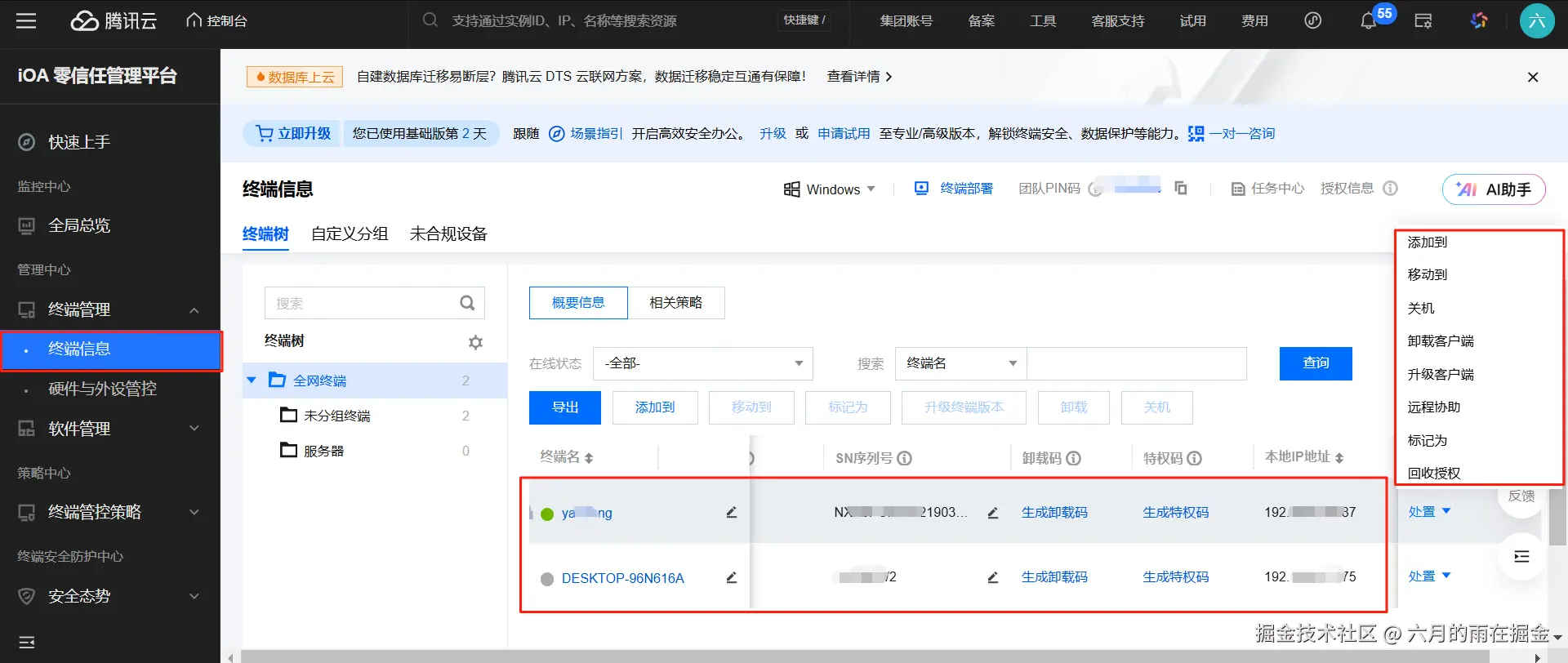
Task: Click the 导出 export button
Action: (565, 407)
